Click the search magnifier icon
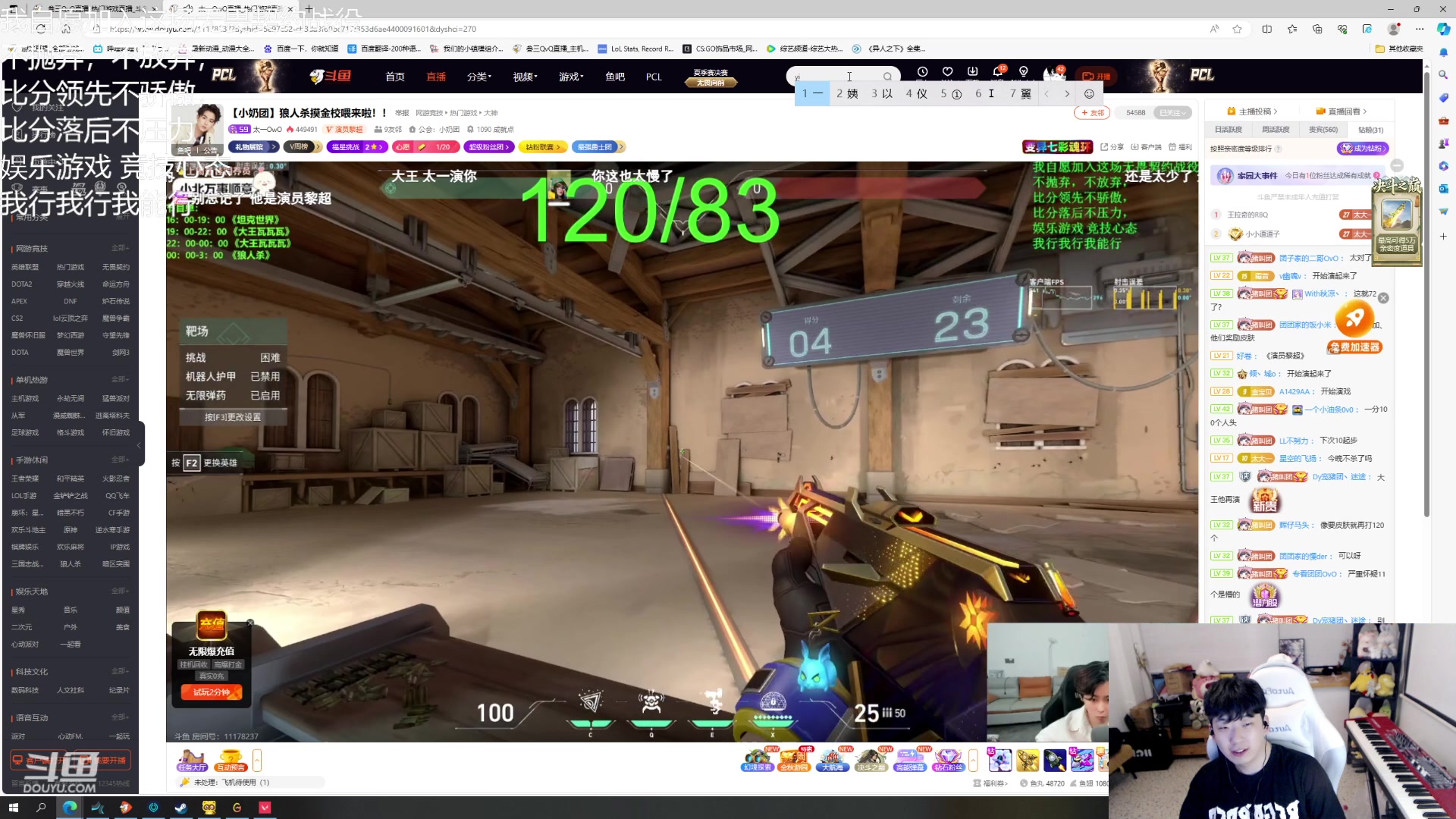 (887, 77)
